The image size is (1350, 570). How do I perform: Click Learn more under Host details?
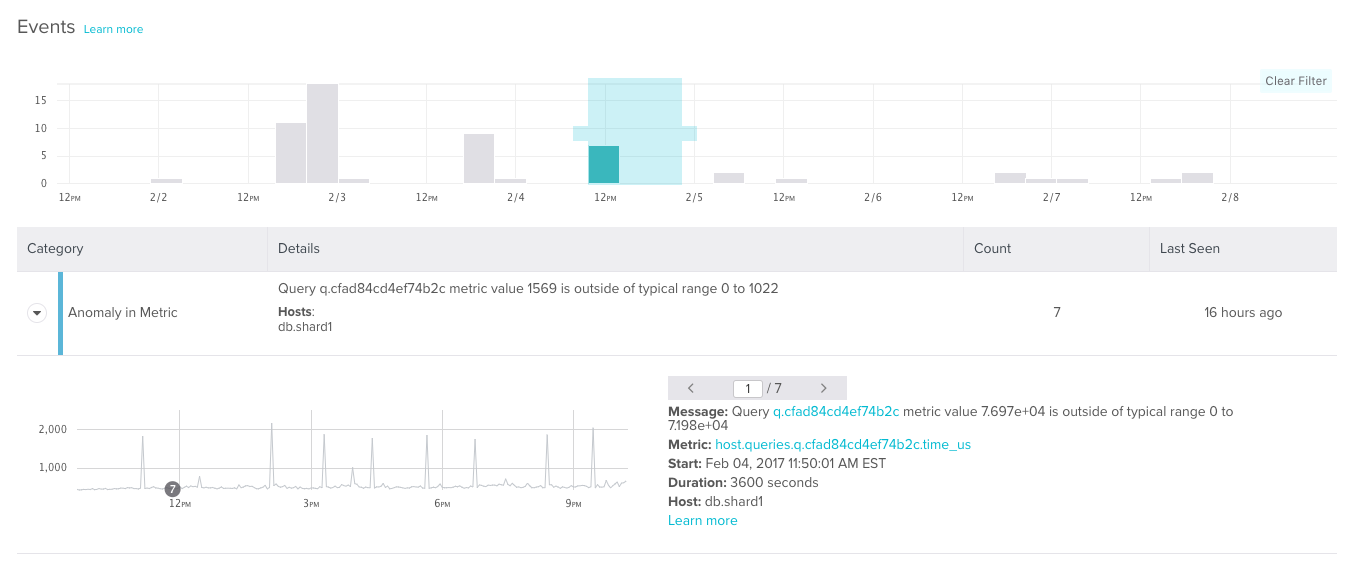coord(702,520)
